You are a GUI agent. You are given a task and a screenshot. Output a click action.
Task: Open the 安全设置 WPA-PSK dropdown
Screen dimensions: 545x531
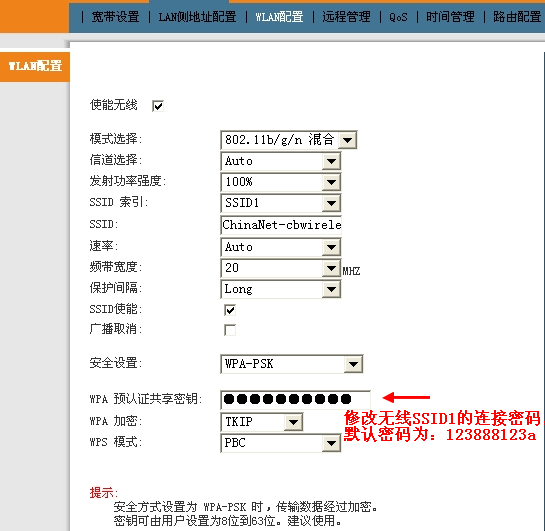click(292, 364)
